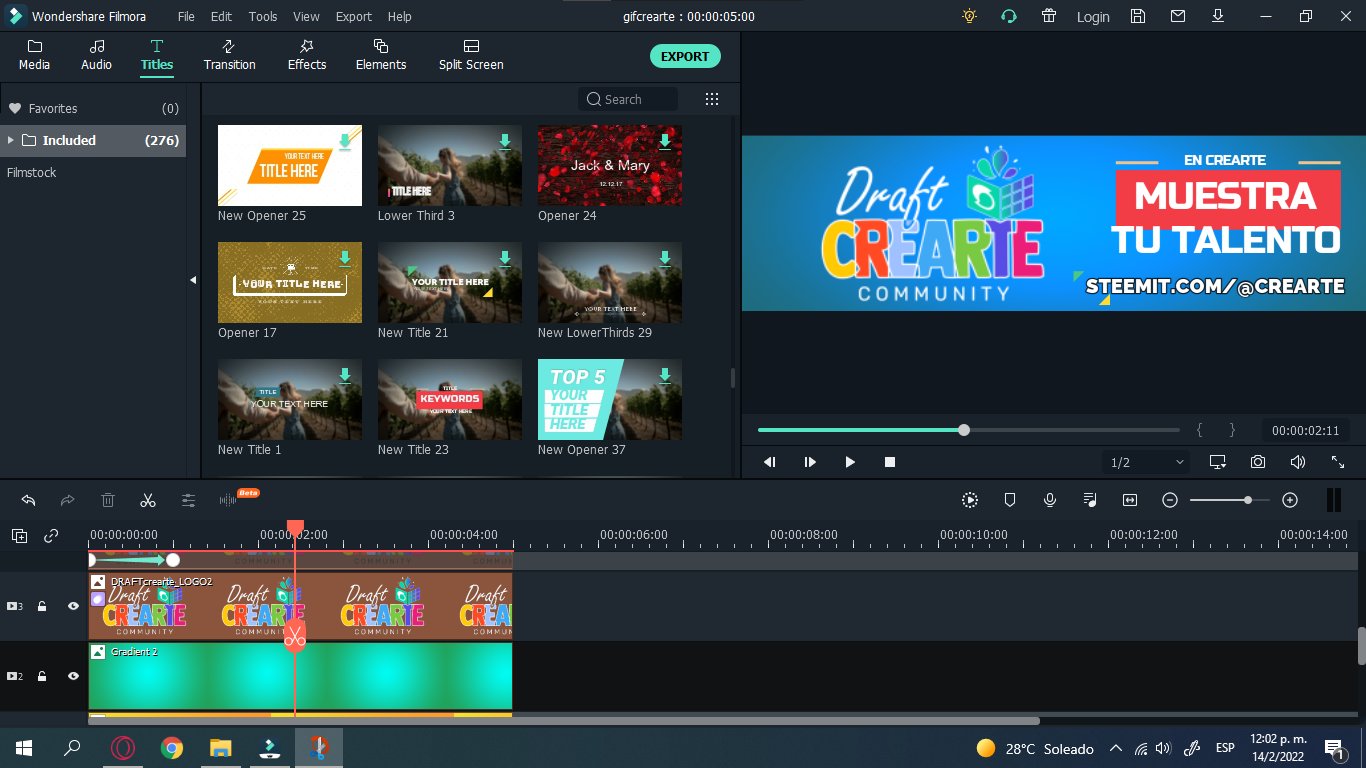Toggle lock on track 3
Screen dimensions: 1366x768
(x=42, y=606)
